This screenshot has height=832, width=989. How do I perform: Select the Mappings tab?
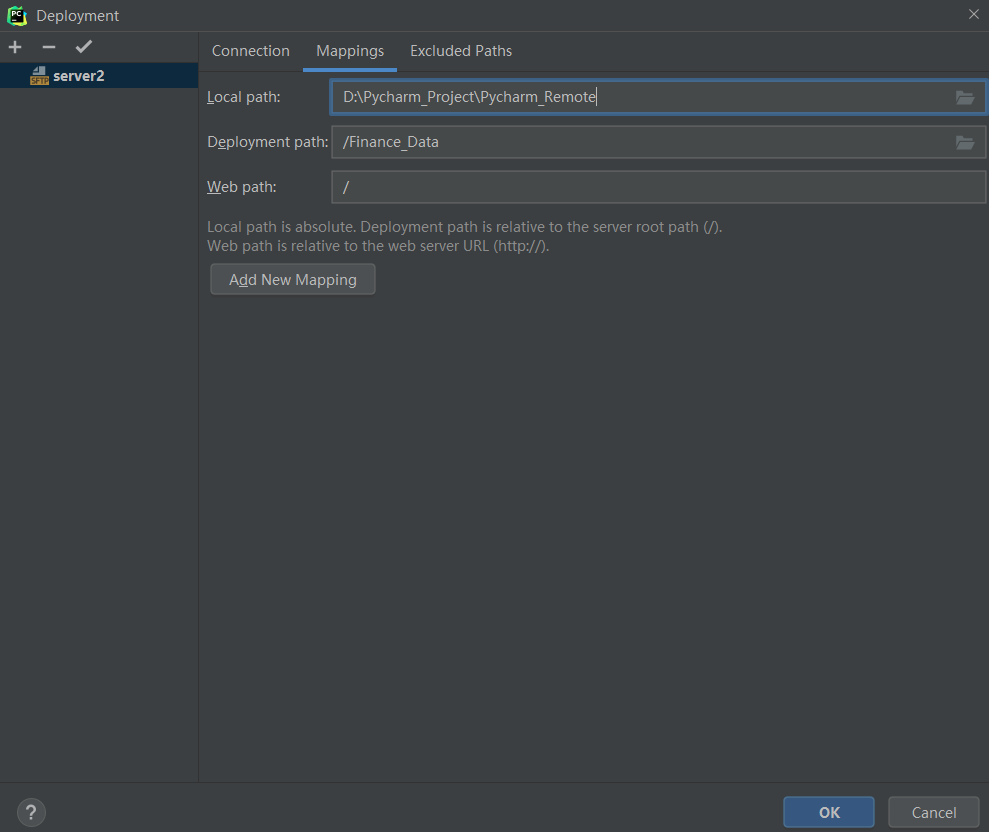click(349, 50)
